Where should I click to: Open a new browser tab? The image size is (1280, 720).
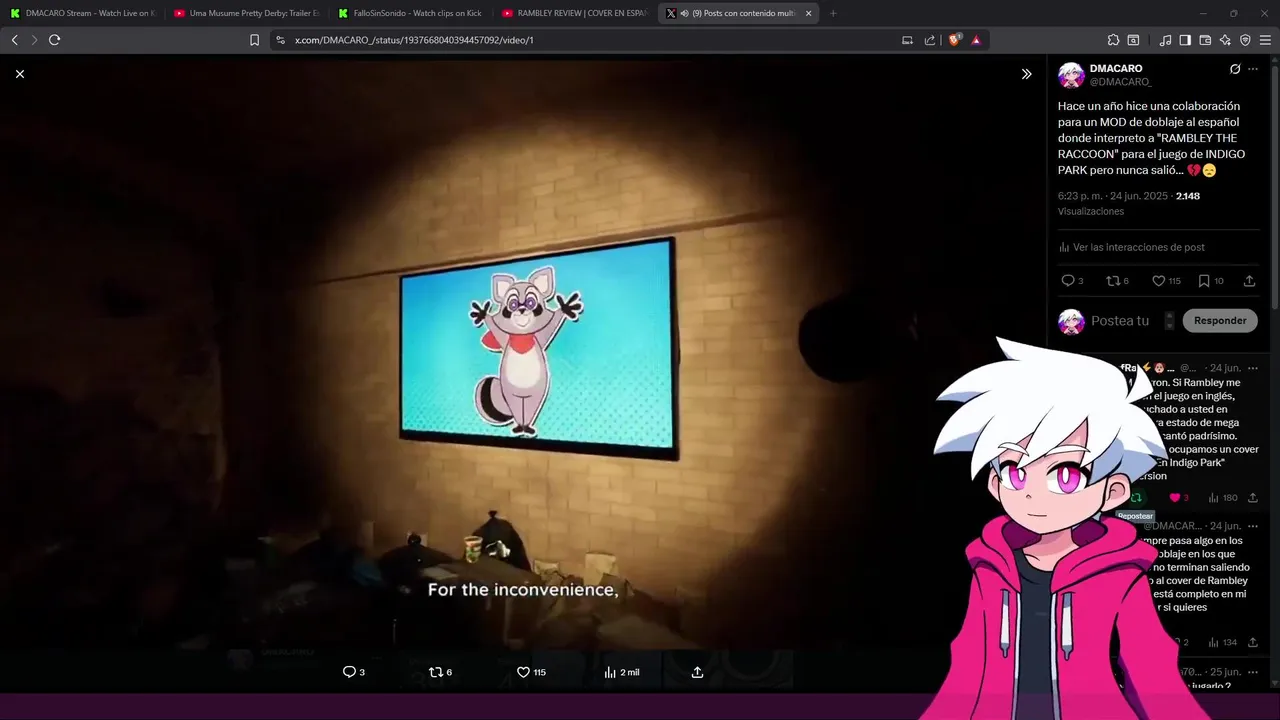pos(833,13)
